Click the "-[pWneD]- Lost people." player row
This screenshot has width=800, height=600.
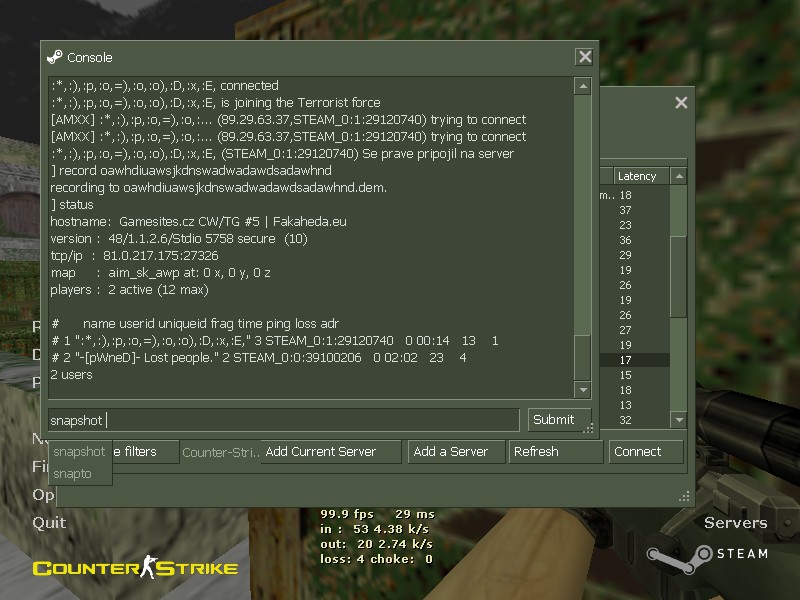258,358
